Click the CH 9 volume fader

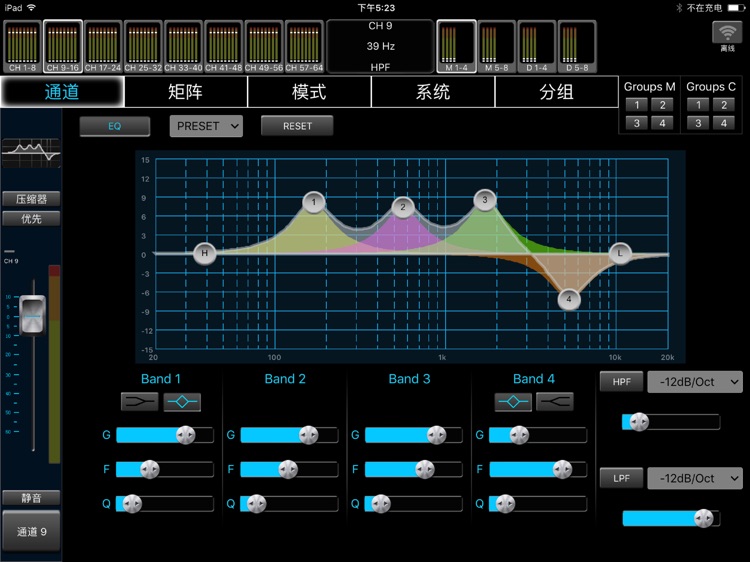coord(33,315)
